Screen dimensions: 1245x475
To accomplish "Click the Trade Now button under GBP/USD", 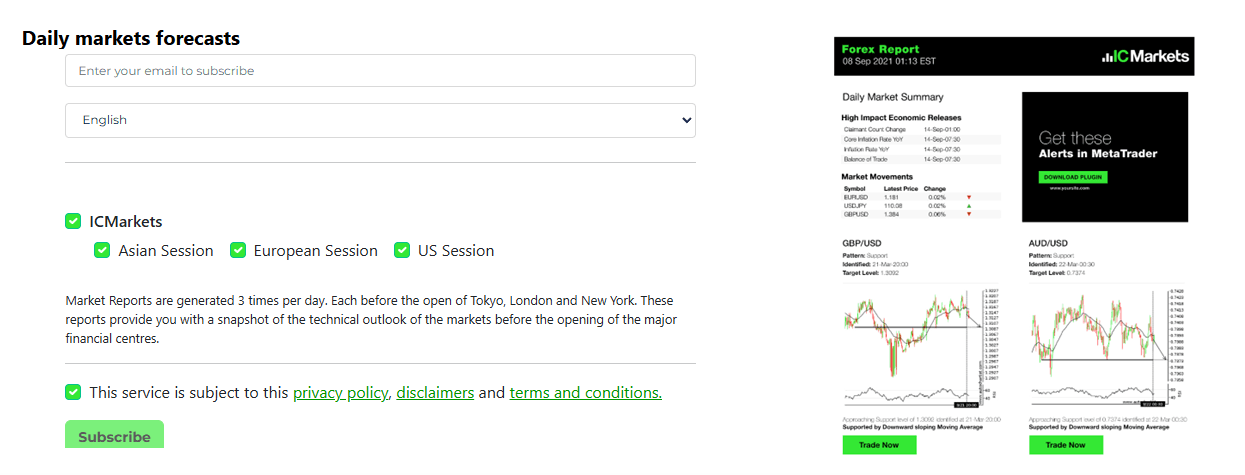I will (880, 445).
